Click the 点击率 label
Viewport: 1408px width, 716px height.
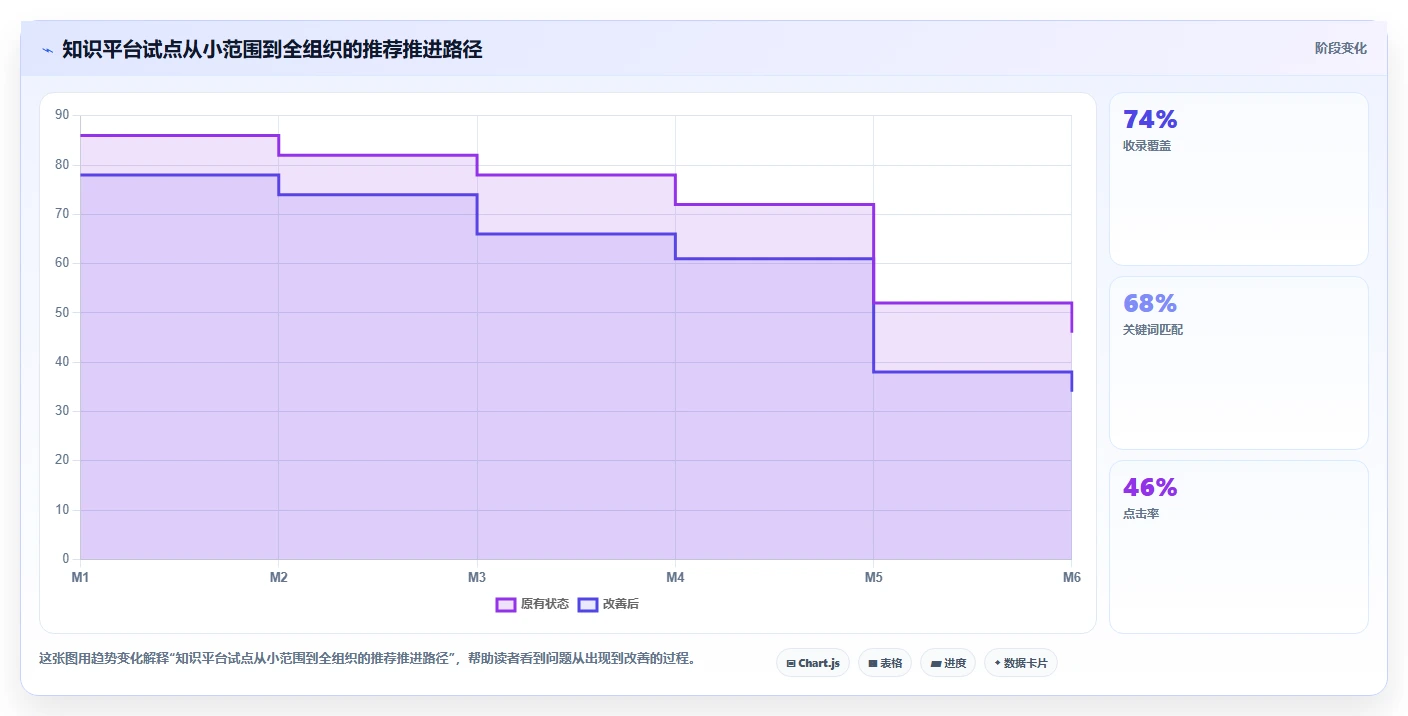tap(1141, 514)
